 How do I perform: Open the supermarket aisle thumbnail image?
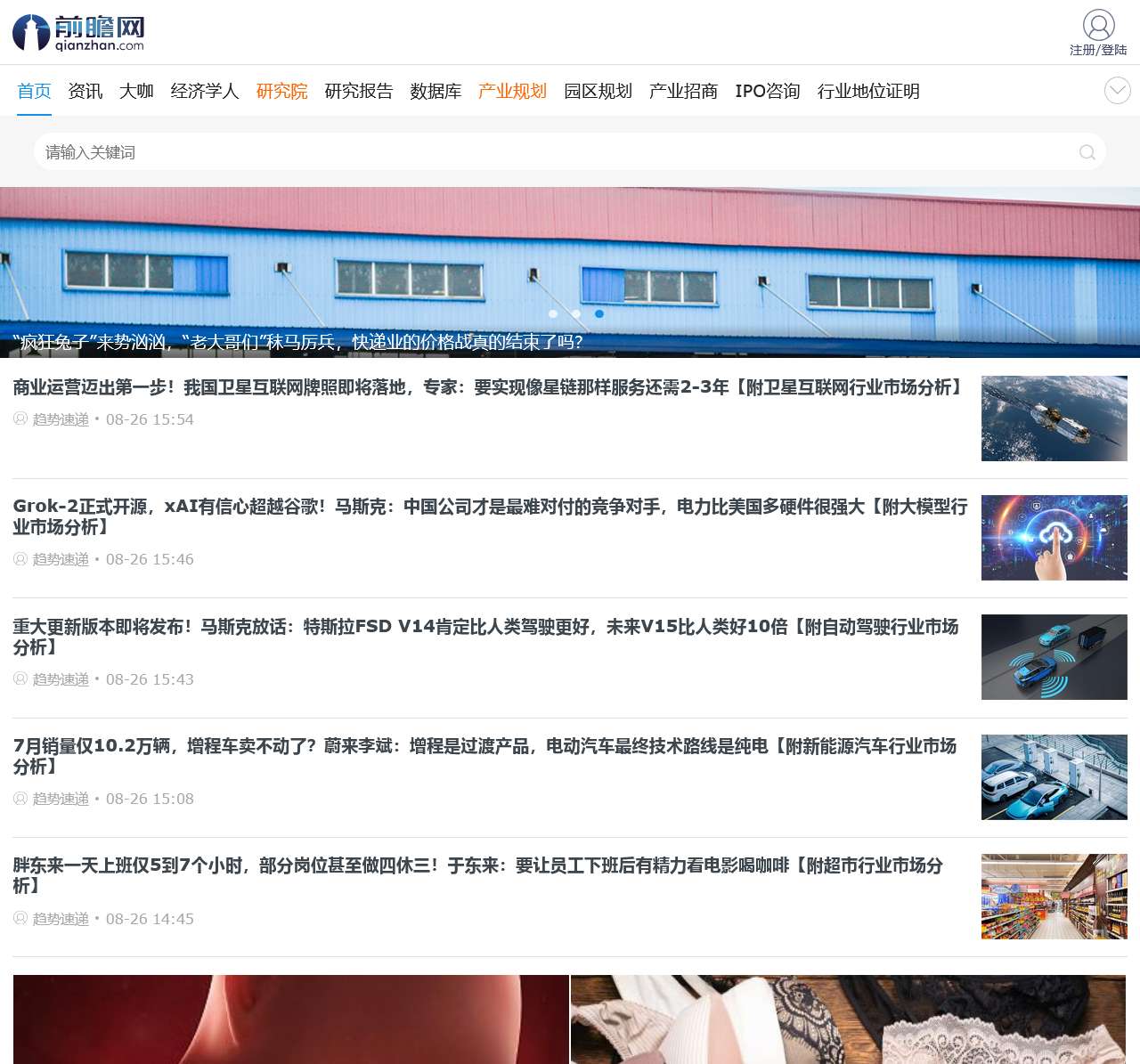point(1054,897)
